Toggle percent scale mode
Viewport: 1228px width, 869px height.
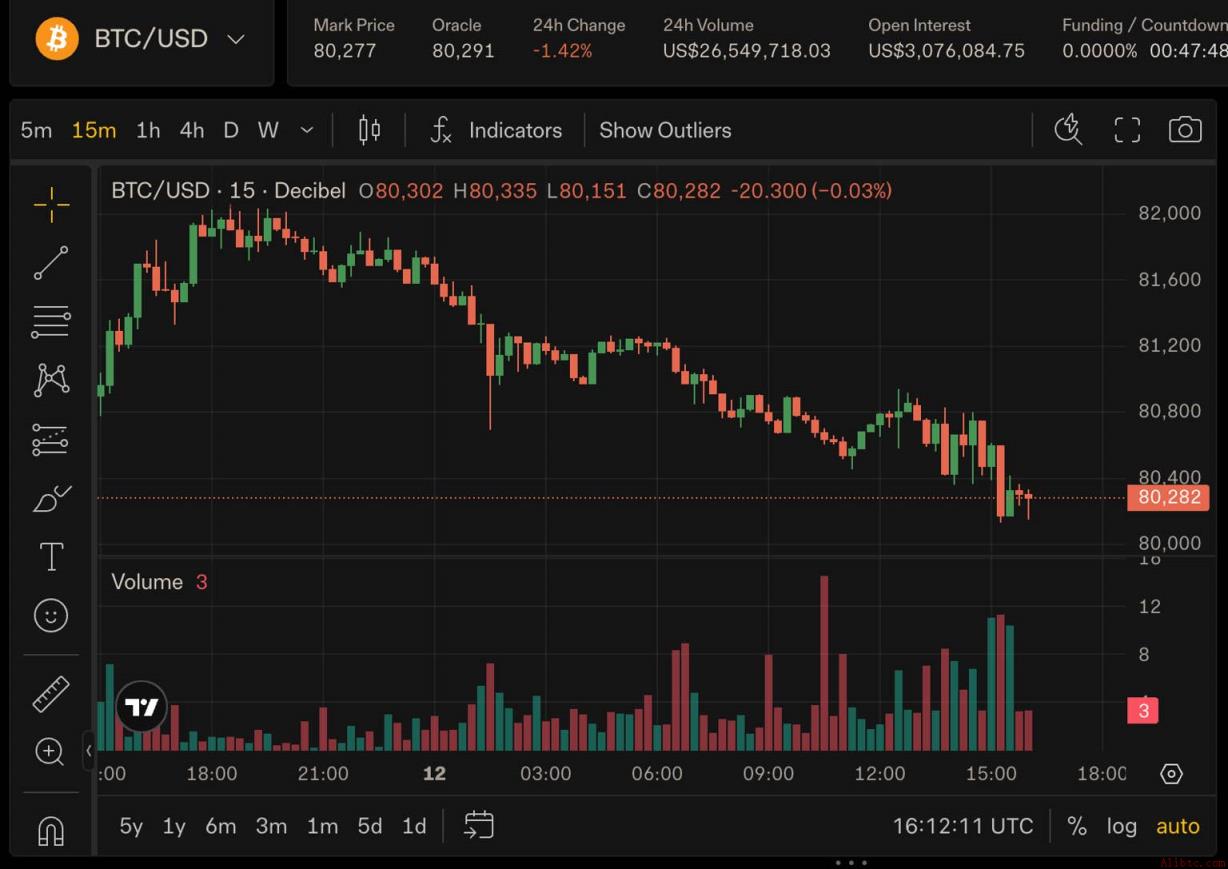pos(1077,826)
